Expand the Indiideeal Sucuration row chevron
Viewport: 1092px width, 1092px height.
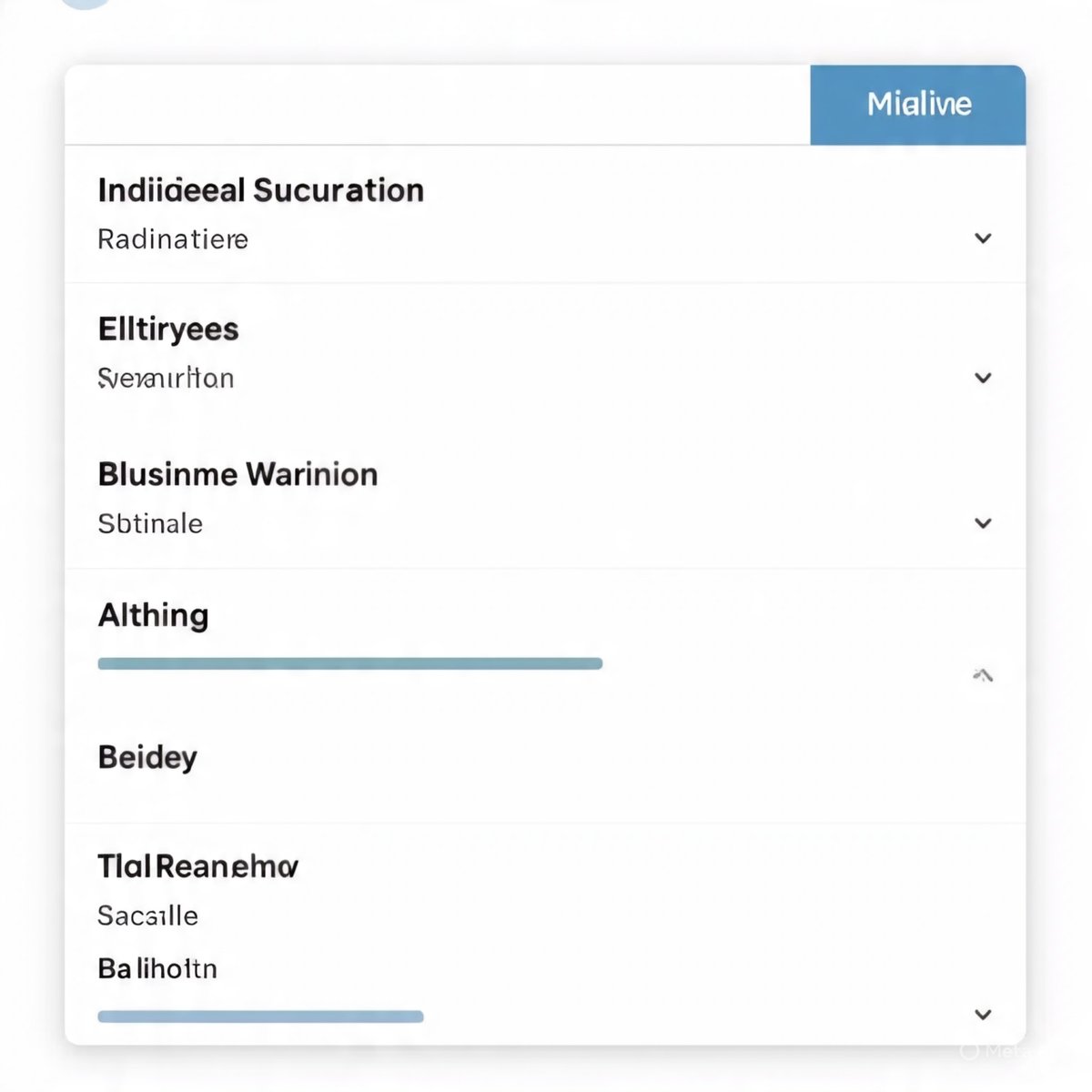[x=983, y=238]
